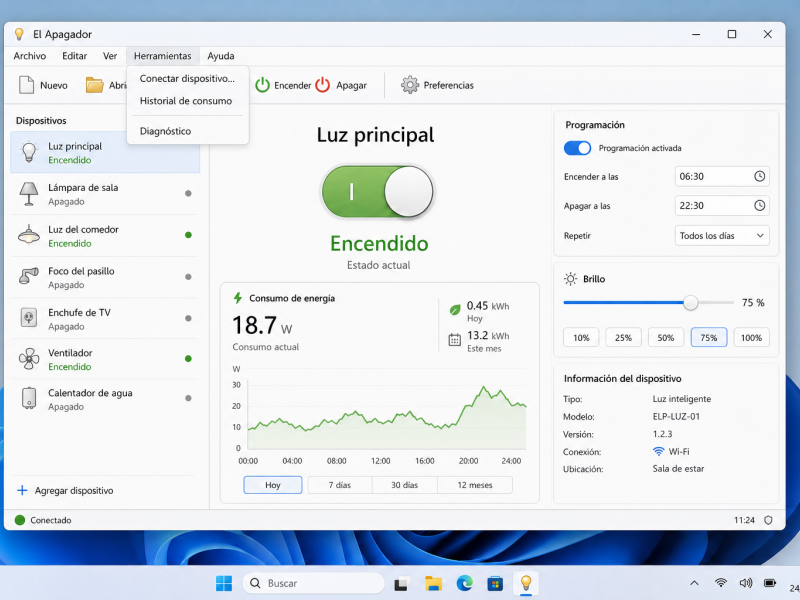This screenshot has width=800, height=600.
Task: Click the Encender a las 06:30 field
Action: tap(721, 177)
